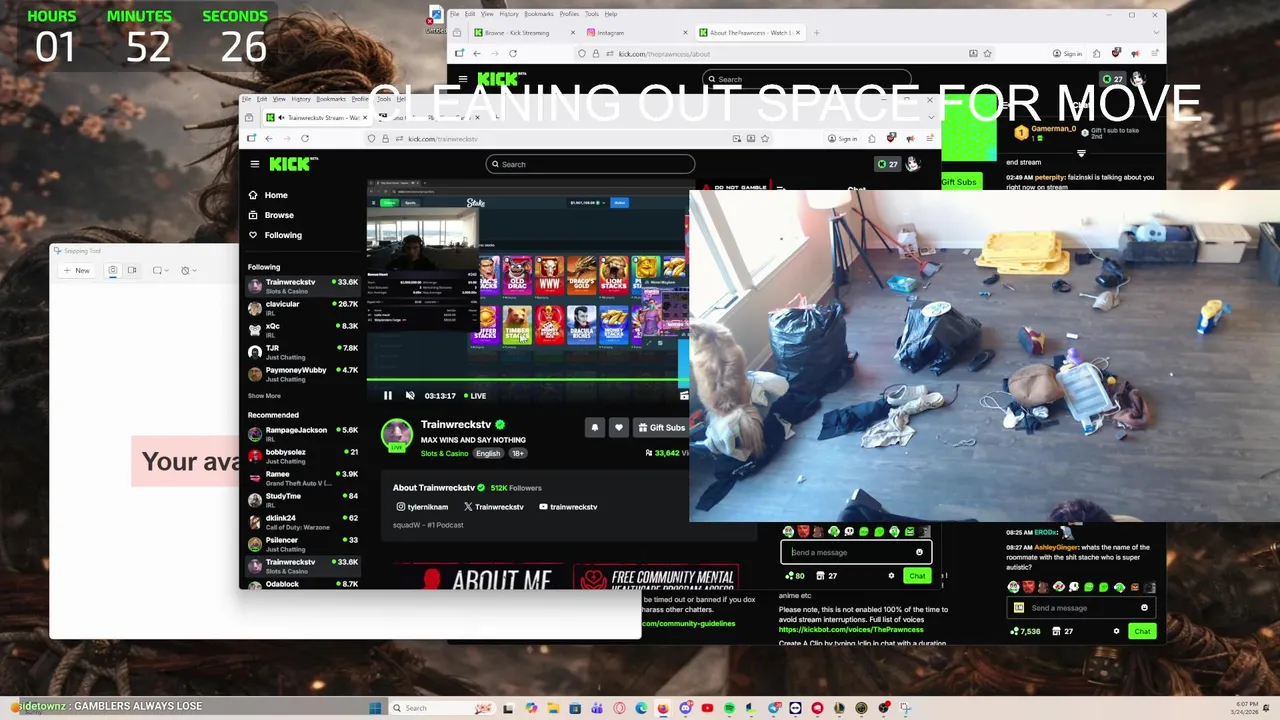The height and width of the screenshot is (720, 1280).
Task: Switch to Instagram tab in back Firefox window
Action: pos(633,33)
